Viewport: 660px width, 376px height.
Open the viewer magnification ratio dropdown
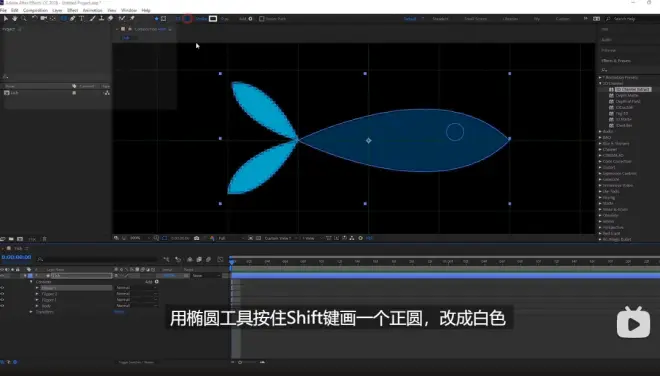point(139,238)
